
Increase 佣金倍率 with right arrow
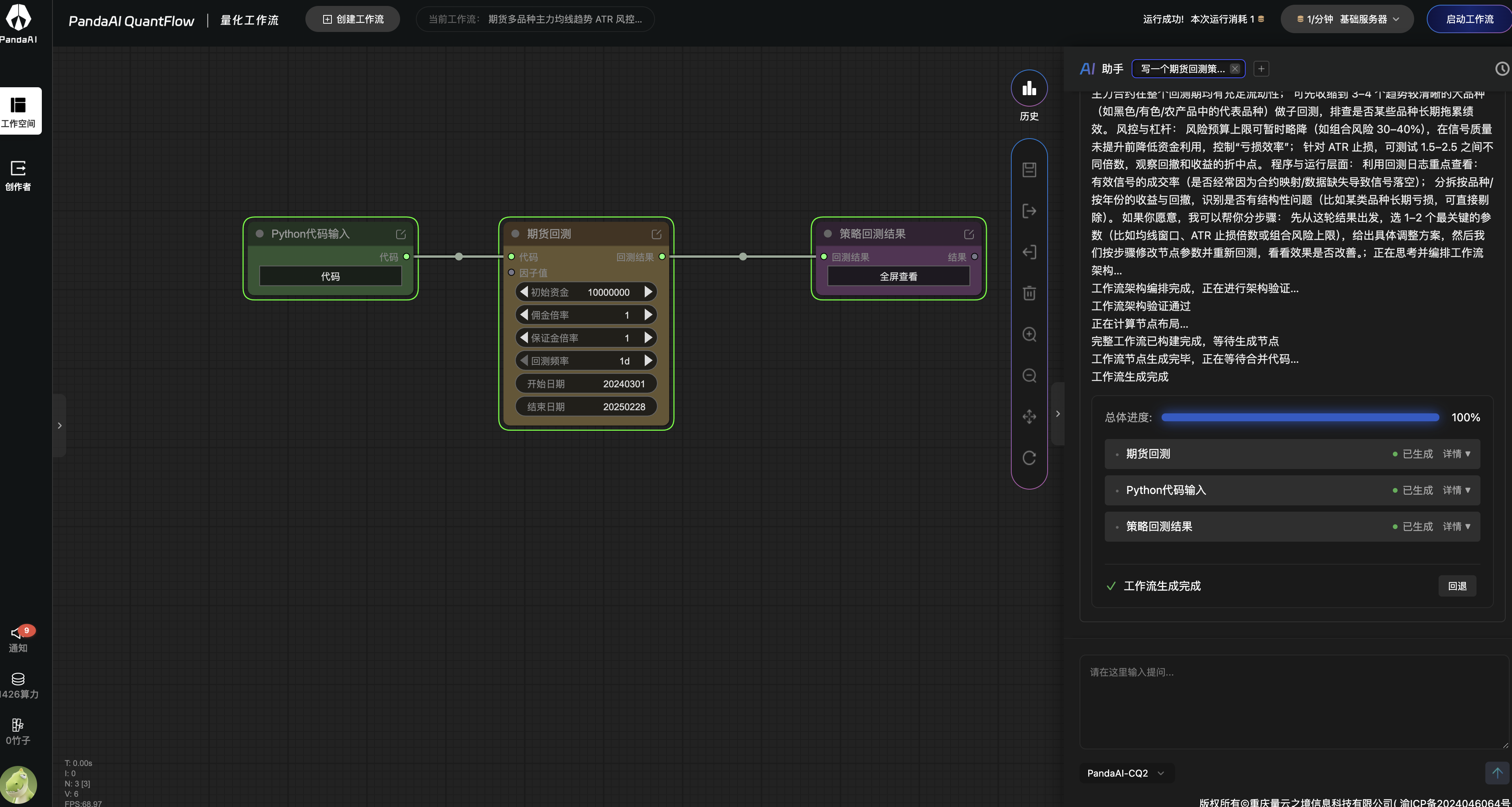[648, 315]
